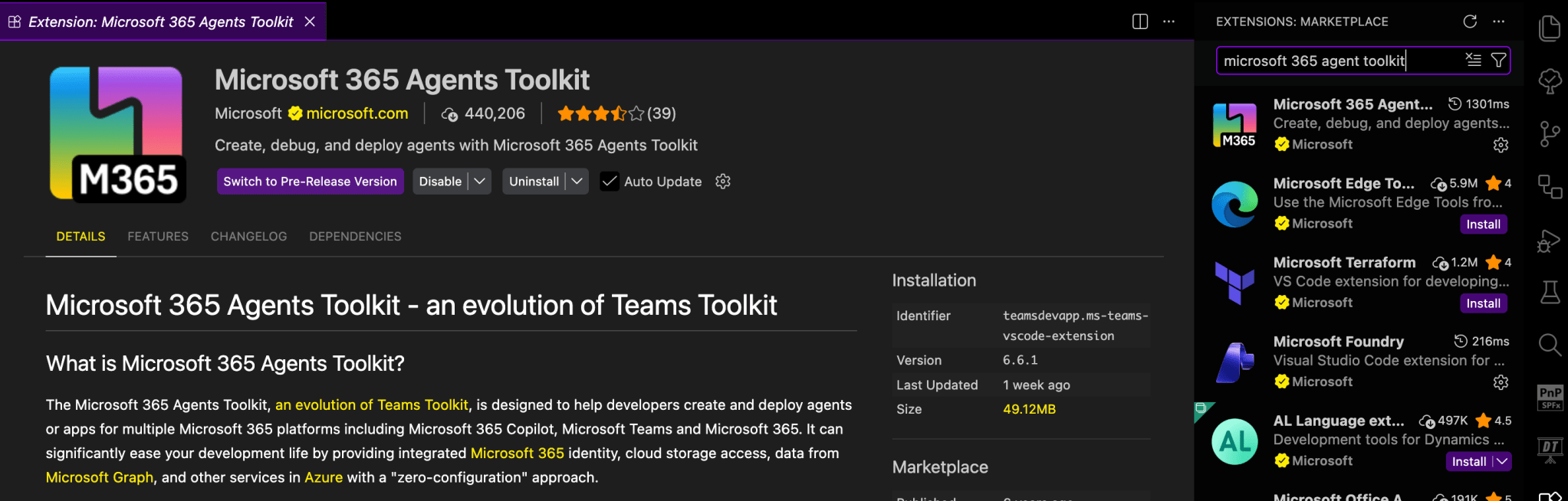Open the Microsoft Graph link
The width and height of the screenshot is (1568, 501).
100,477
